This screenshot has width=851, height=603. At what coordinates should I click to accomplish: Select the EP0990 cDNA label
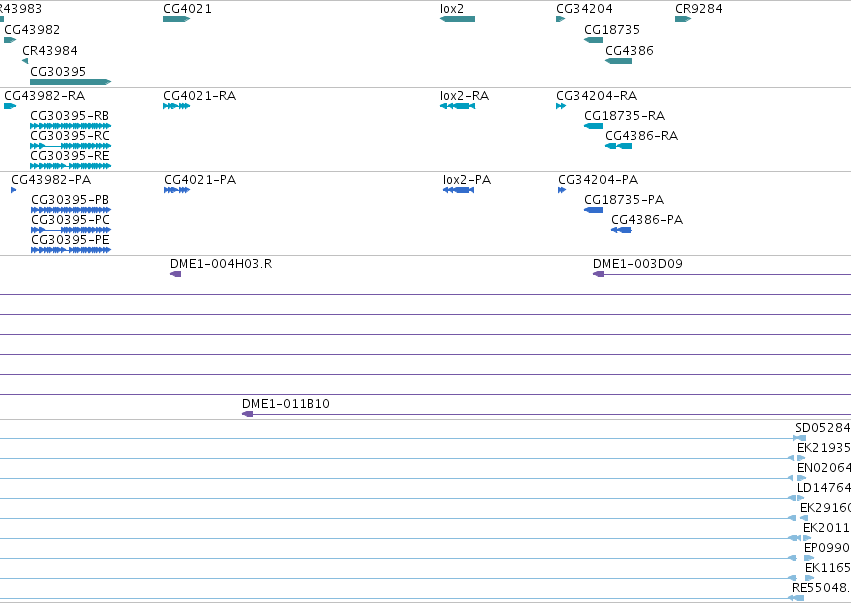(x=827, y=548)
